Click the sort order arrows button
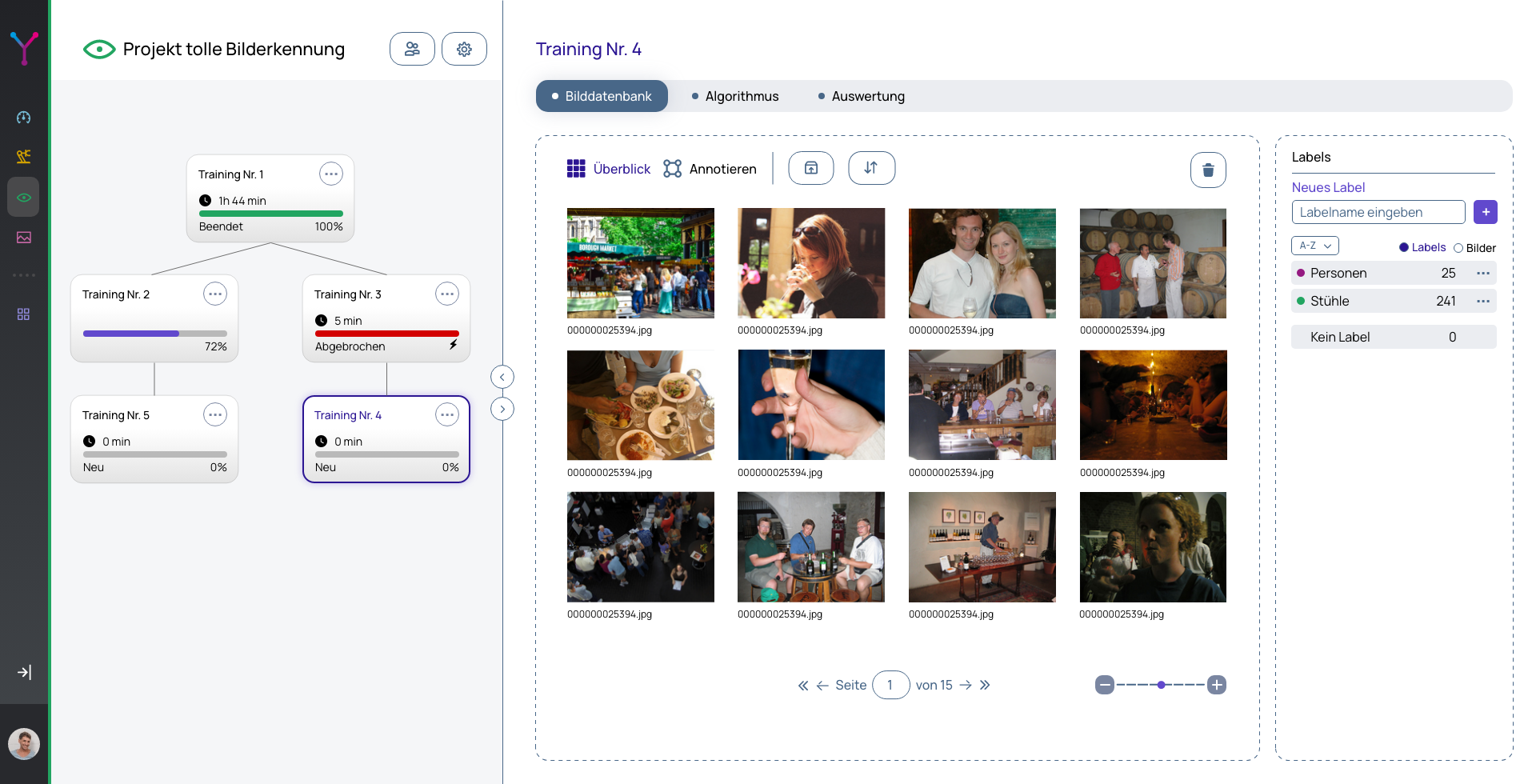 871,168
